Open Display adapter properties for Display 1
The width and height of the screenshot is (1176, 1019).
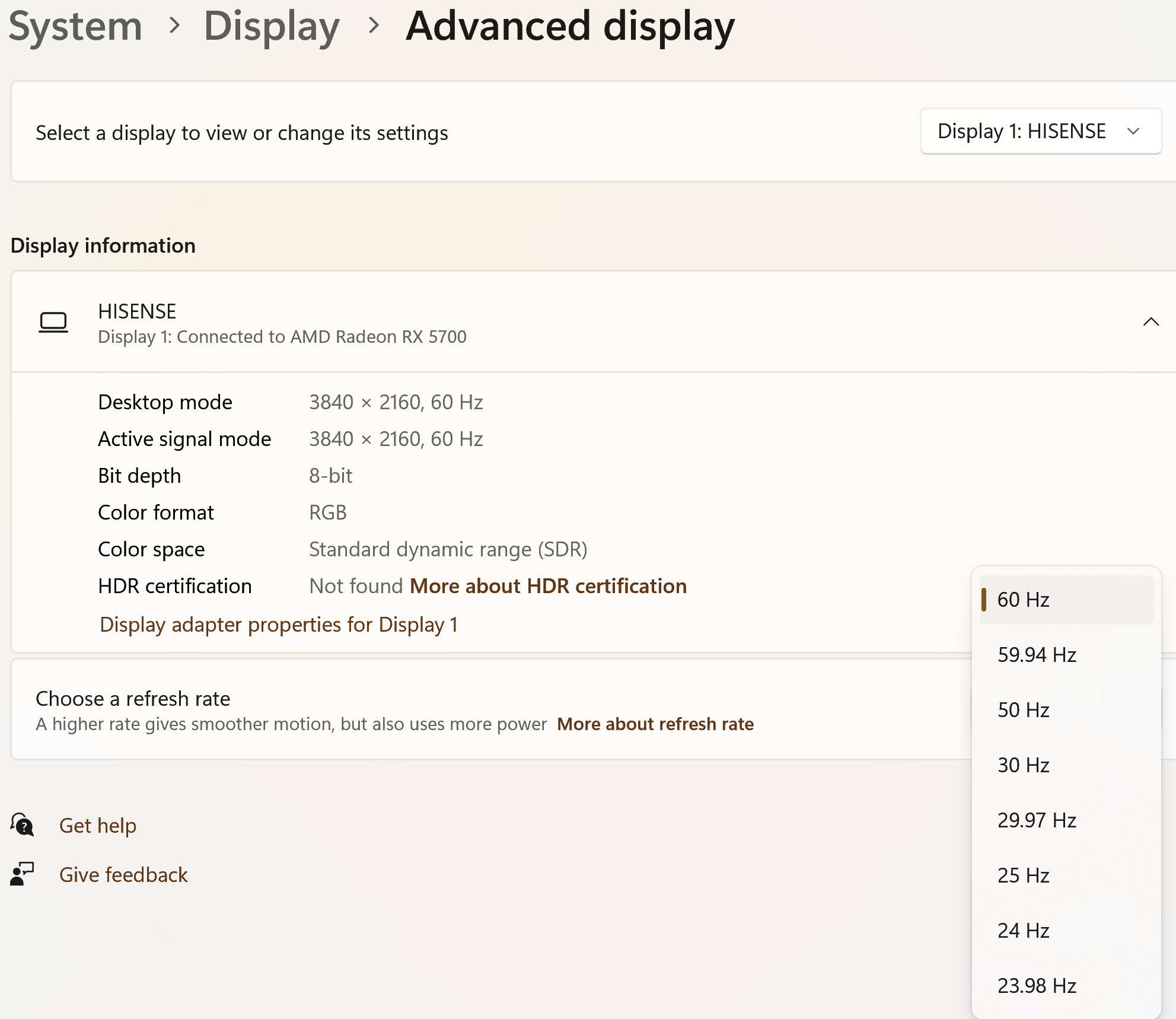(278, 625)
